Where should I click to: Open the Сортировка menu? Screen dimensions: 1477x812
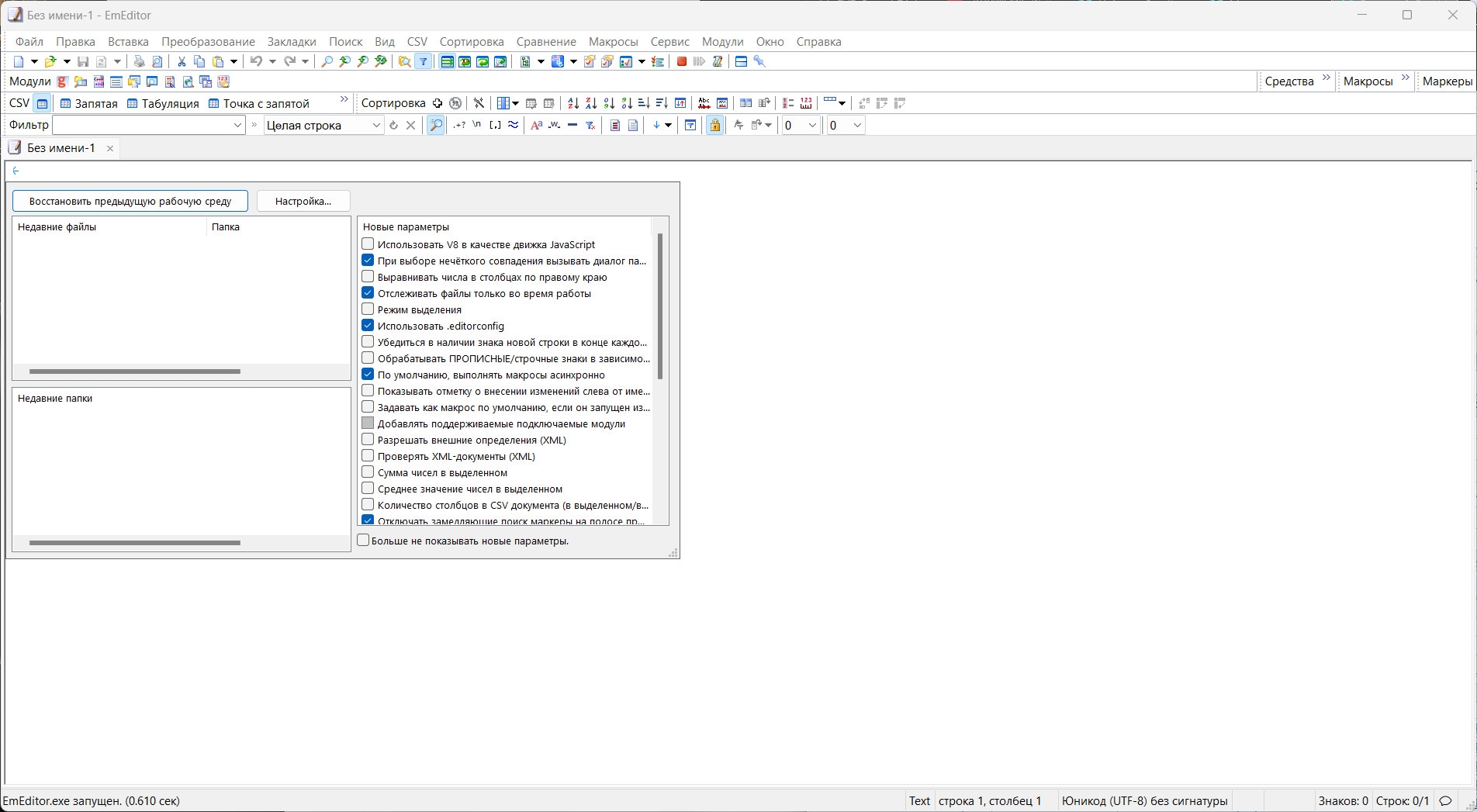[x=471, y=42]
